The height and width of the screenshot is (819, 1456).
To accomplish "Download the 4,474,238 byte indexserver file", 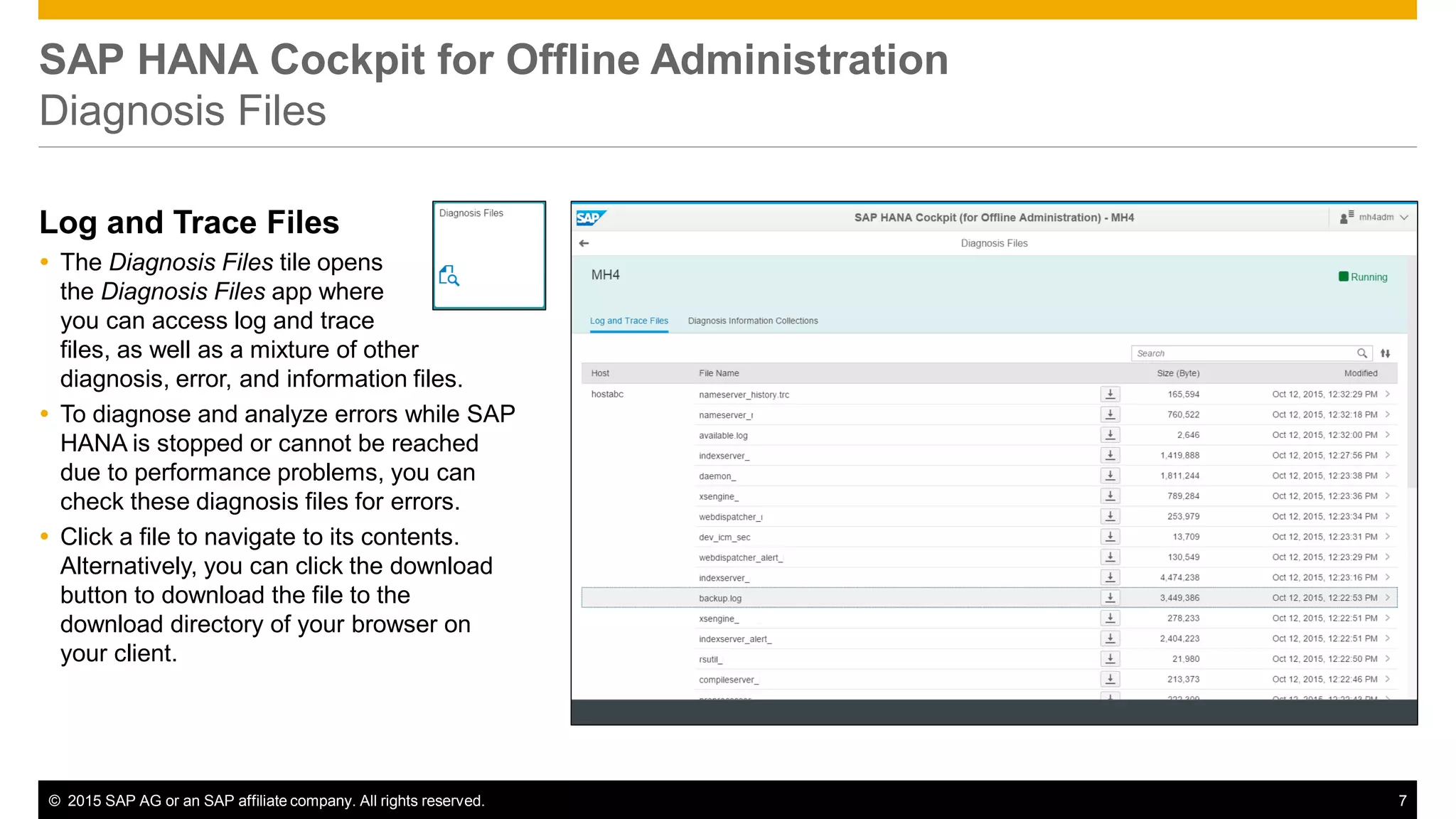I will [1110, 577].
